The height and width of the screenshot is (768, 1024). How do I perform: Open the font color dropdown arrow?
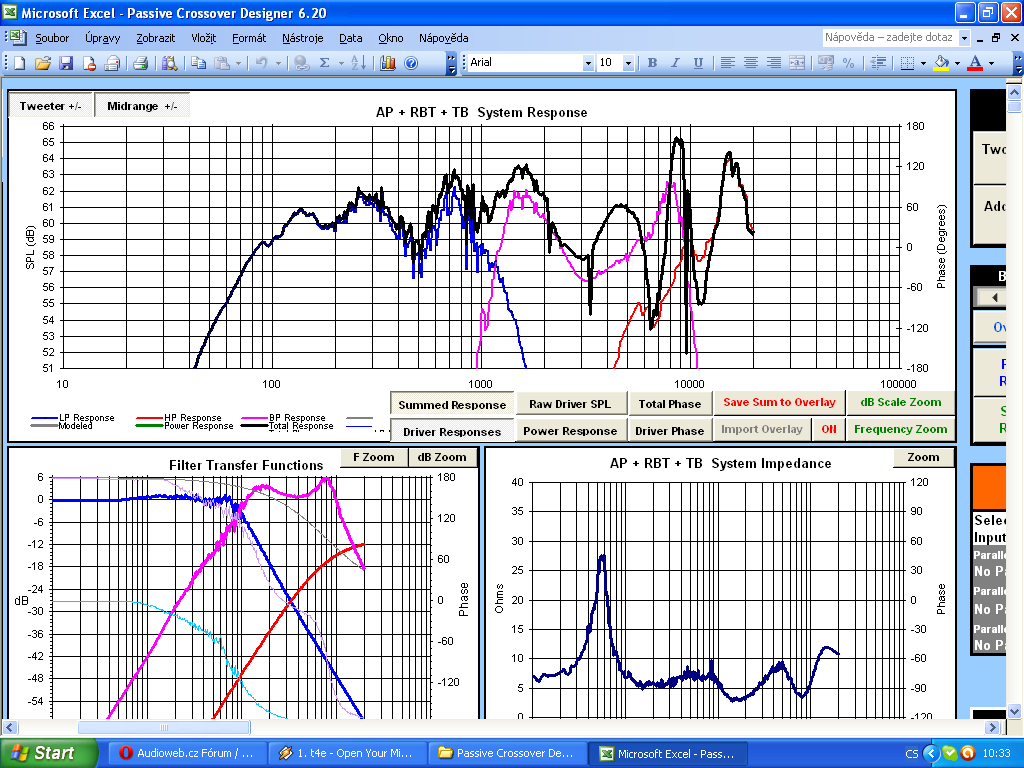[x=991, y=63]
